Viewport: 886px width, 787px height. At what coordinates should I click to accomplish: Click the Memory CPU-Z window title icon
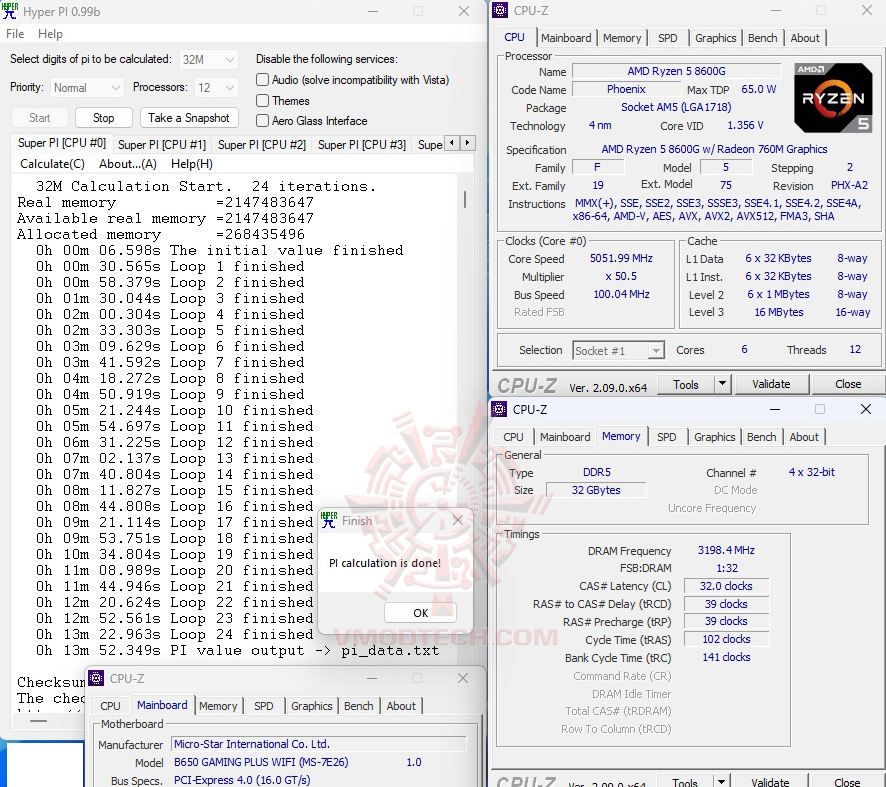499,409
